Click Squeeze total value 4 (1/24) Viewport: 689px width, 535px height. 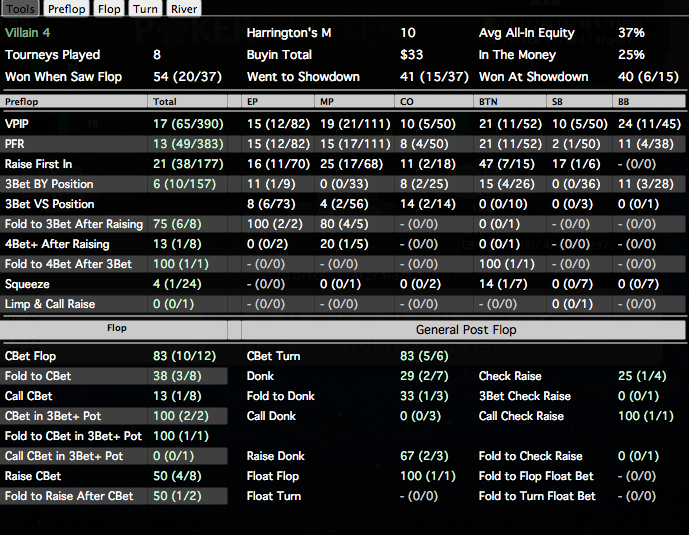click(x=177, y=284)
